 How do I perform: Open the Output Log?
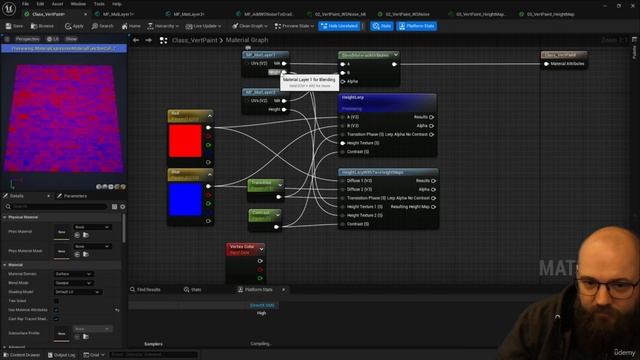coord(62,355)
